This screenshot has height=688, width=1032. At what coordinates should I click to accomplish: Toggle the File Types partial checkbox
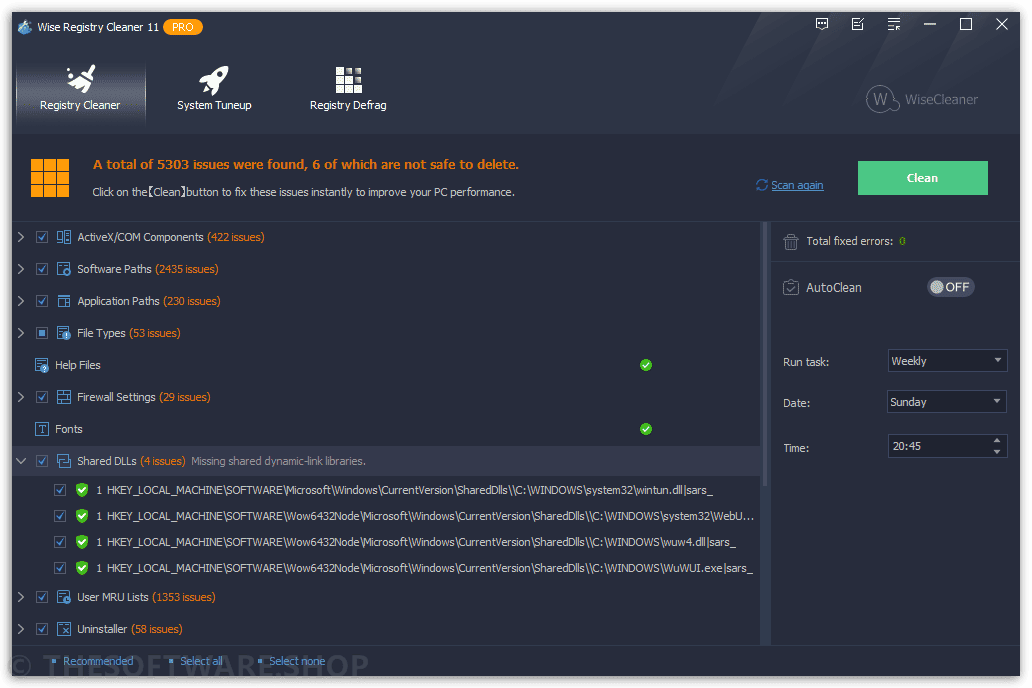pyautogui.click(x=42, y=333)
